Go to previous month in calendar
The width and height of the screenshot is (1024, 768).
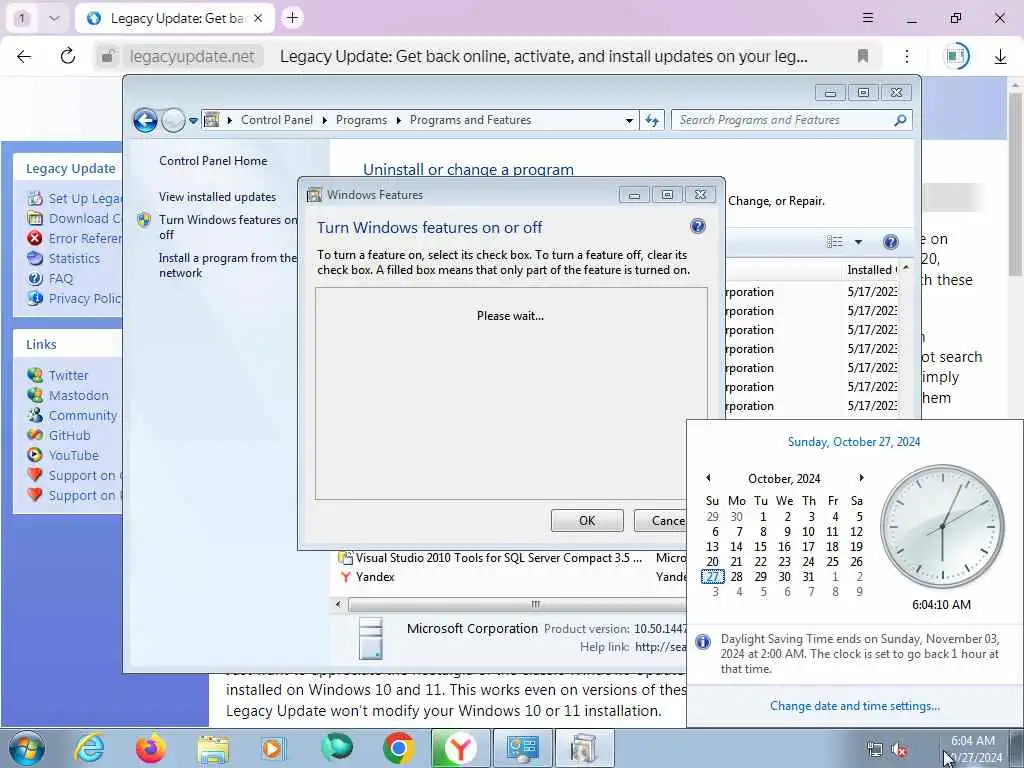pyautogui.click(x=709, y=478)
